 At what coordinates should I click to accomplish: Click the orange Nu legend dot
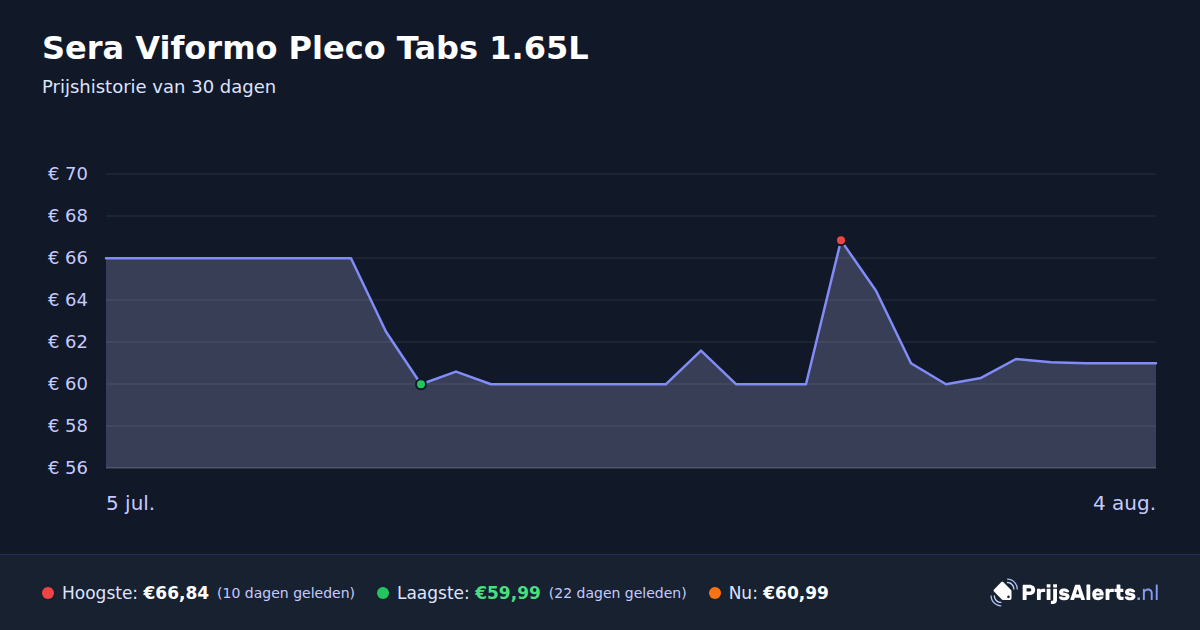tap(715, 593)
